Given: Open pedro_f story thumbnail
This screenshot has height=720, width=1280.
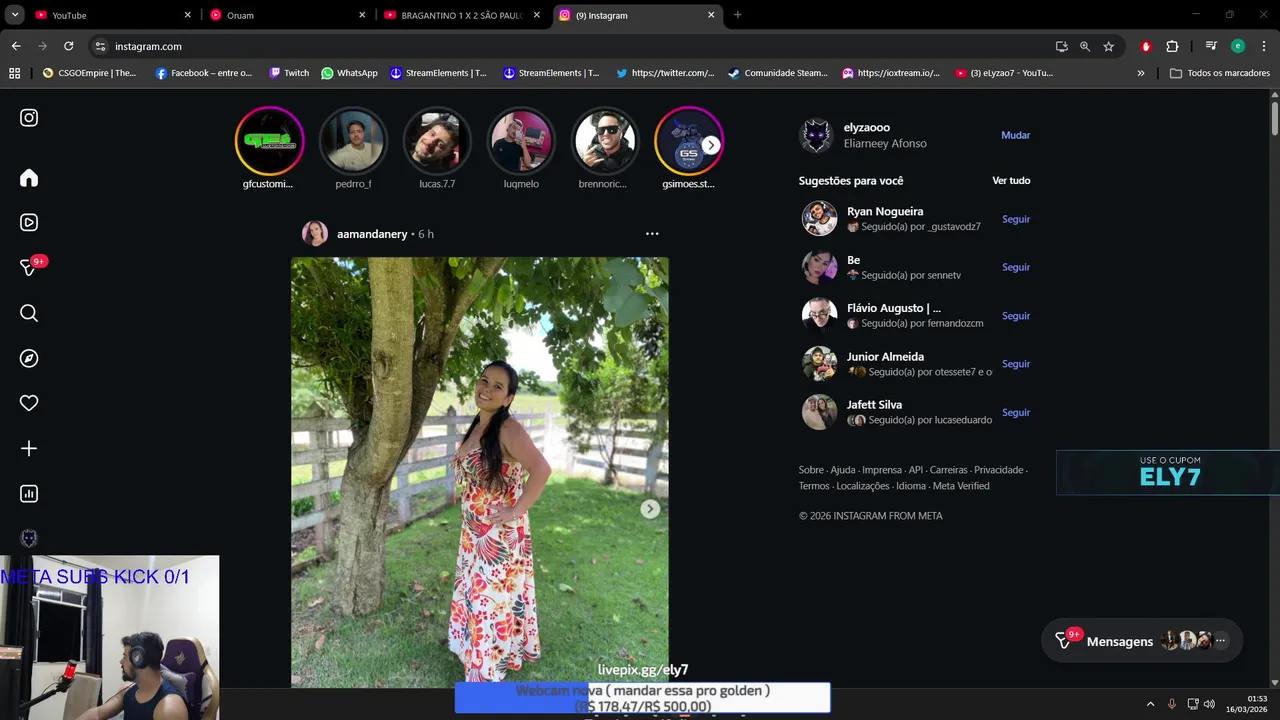Looking at the screenshot, I should coord(353,141).
